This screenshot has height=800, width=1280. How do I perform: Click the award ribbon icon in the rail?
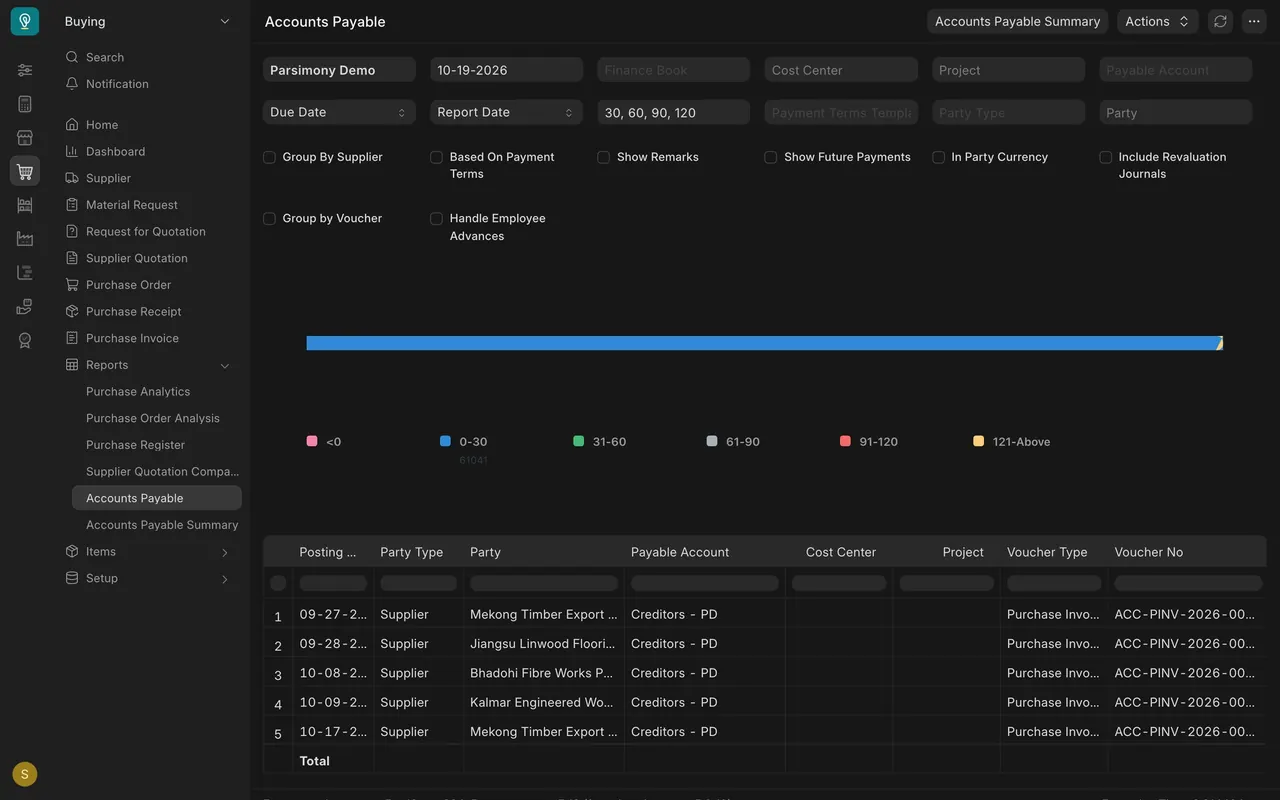[25, 340]
